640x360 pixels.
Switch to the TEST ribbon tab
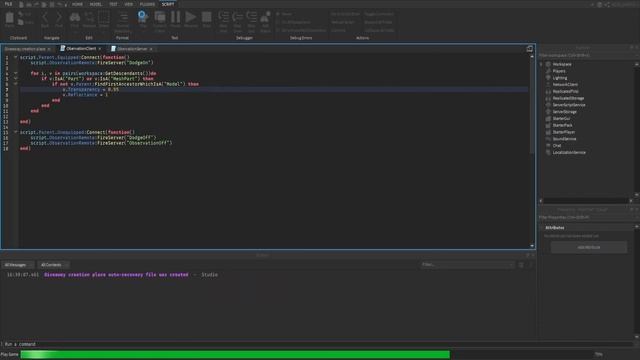(x=113, y=4)
